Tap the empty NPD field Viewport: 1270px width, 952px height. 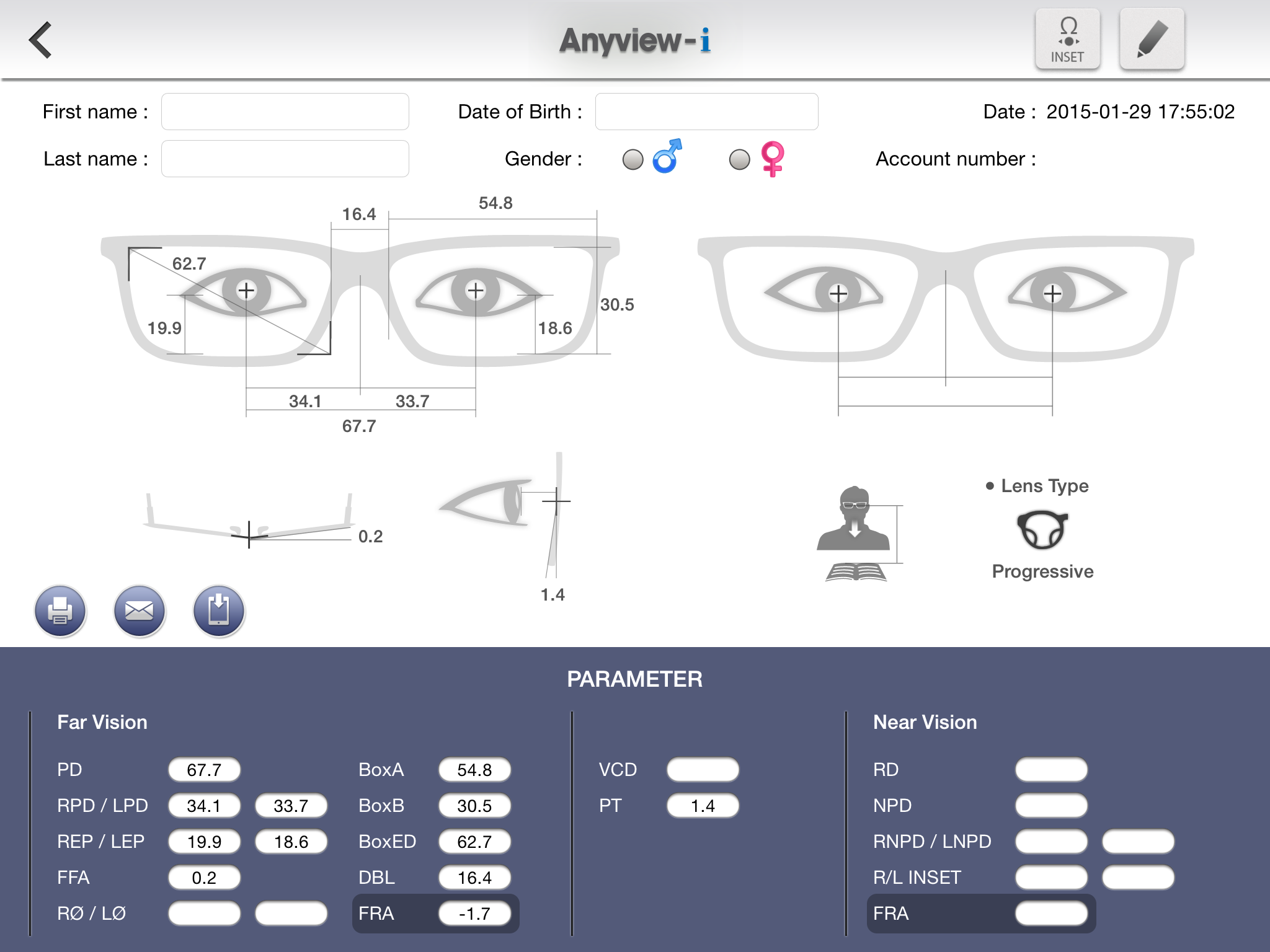coord(1051,806)
